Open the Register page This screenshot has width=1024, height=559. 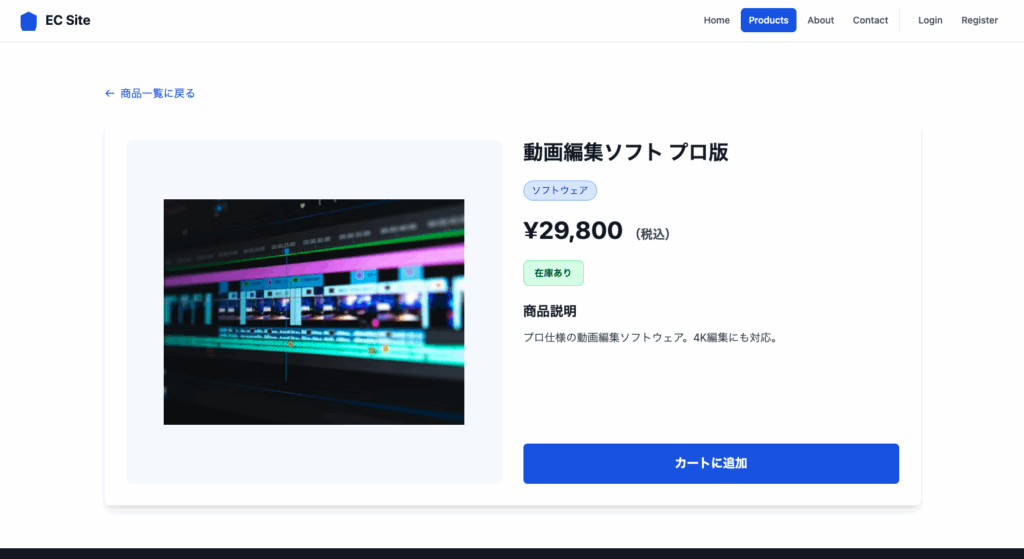[x=979, y=21]
